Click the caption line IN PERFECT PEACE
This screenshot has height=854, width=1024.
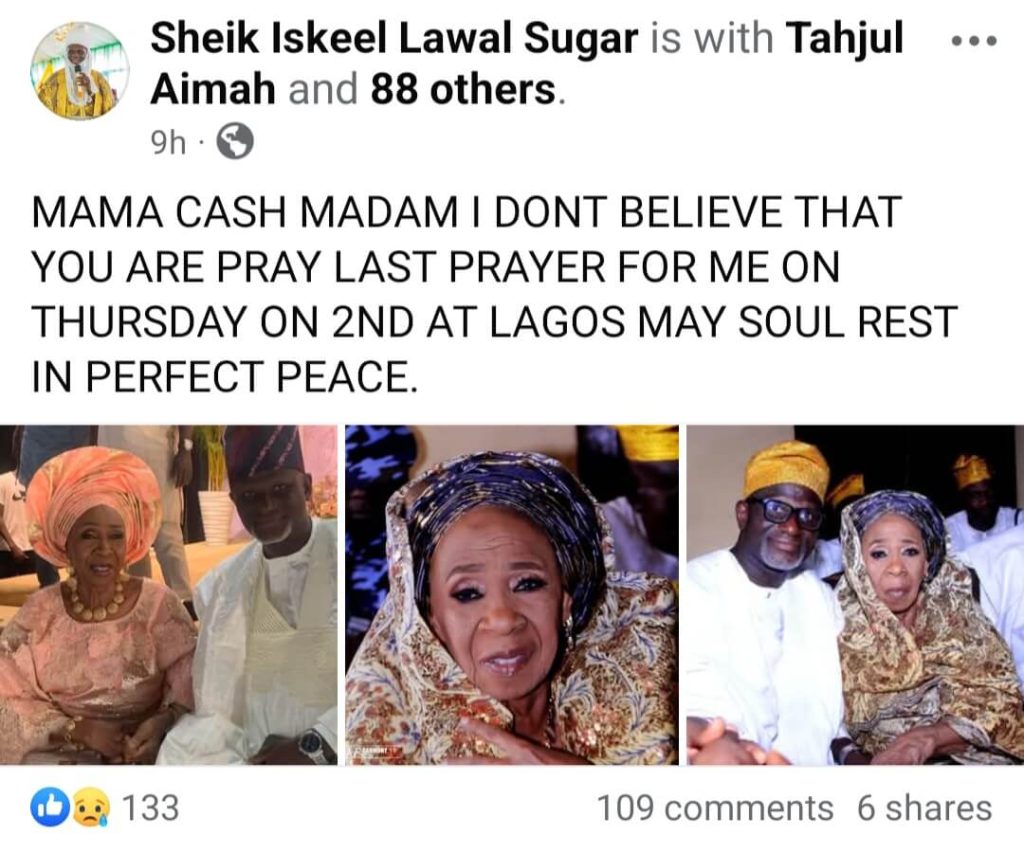point(224,377)
